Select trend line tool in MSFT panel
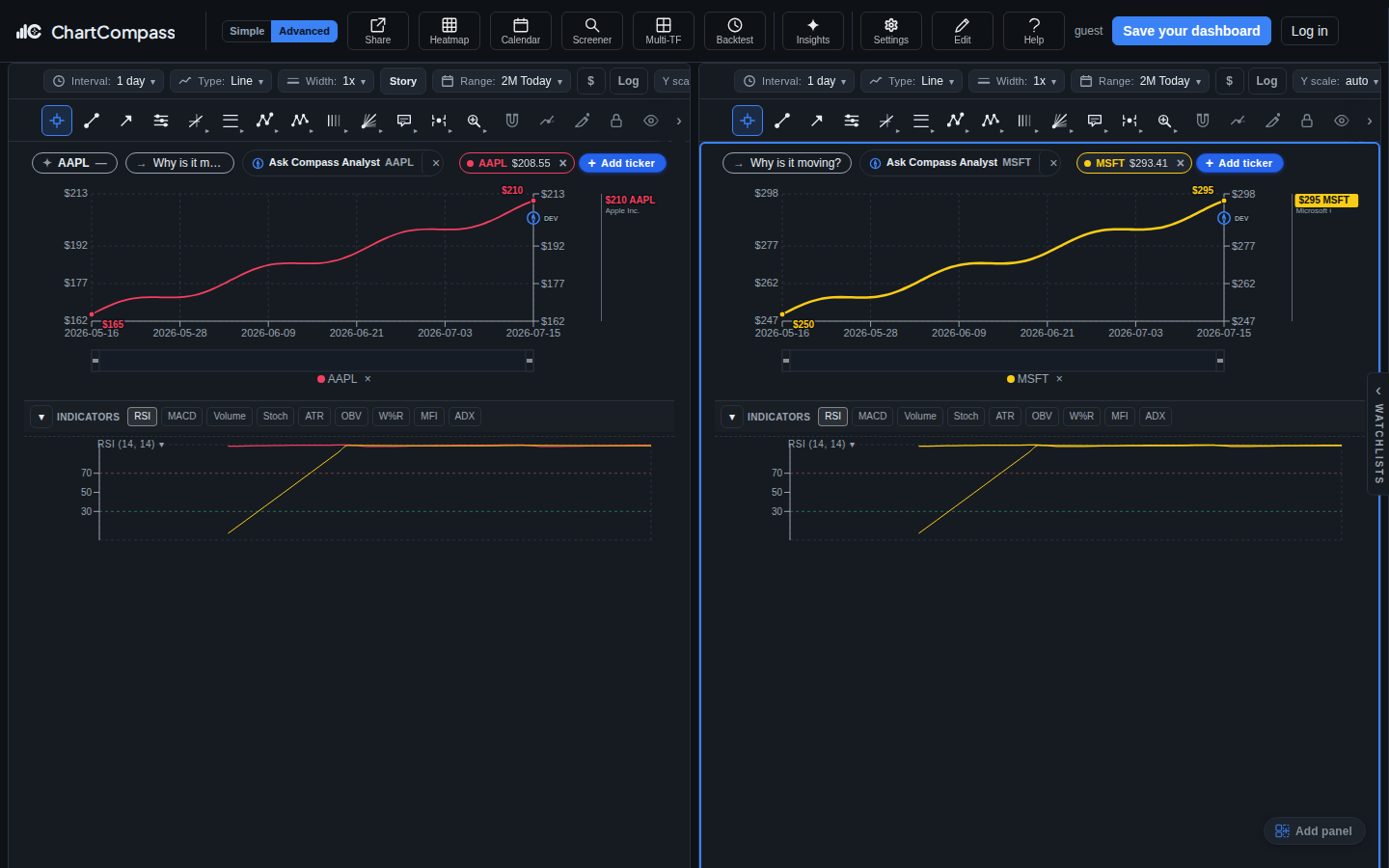1389x868 pixels. point(782,121)
